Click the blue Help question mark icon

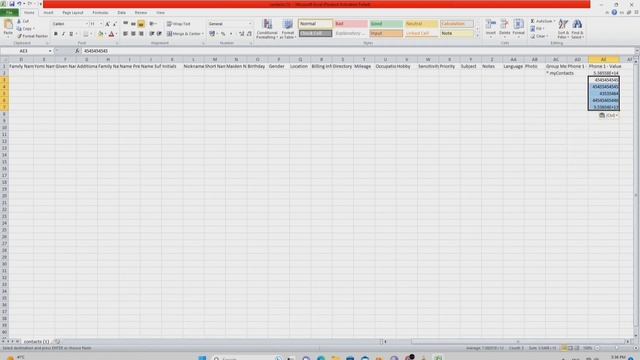tap(614, 13)
